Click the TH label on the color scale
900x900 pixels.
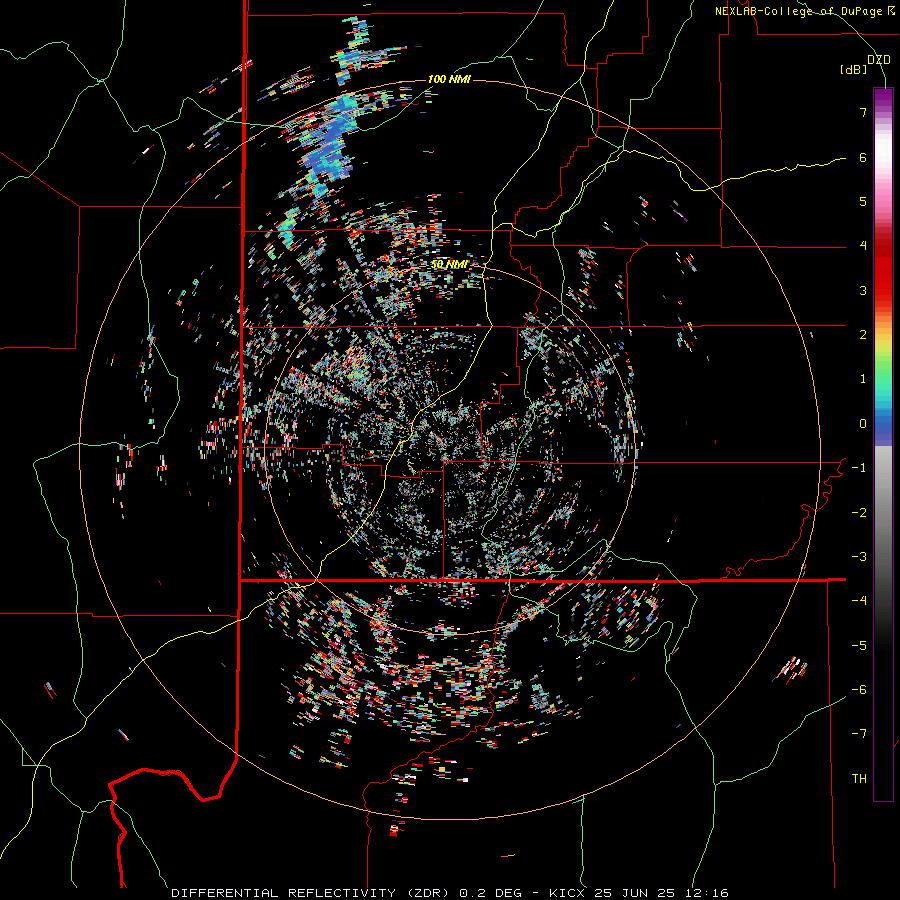(859, 778)
